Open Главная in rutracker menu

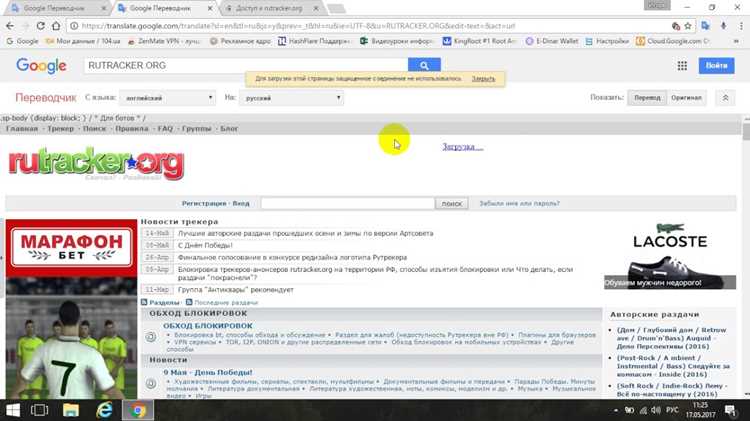pos(22,129)
